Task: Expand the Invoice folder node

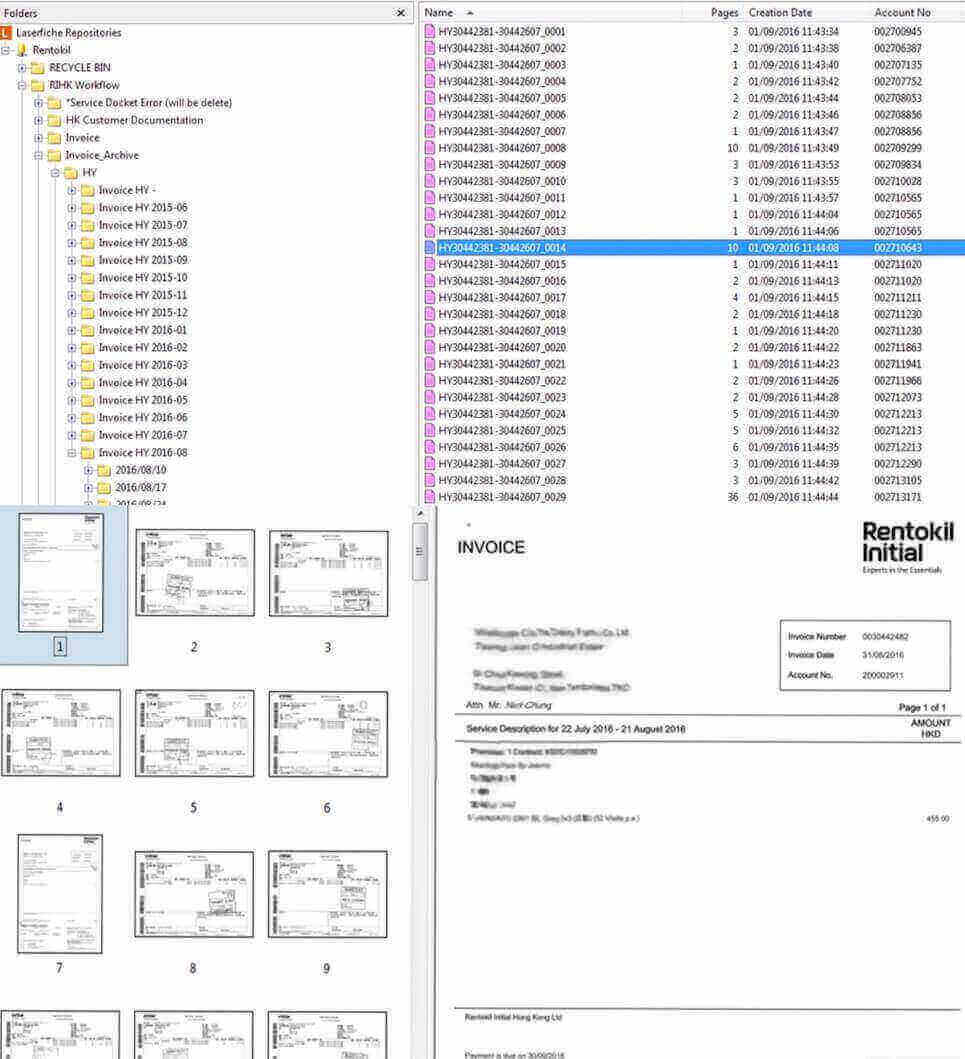Action: pos(38,138)
